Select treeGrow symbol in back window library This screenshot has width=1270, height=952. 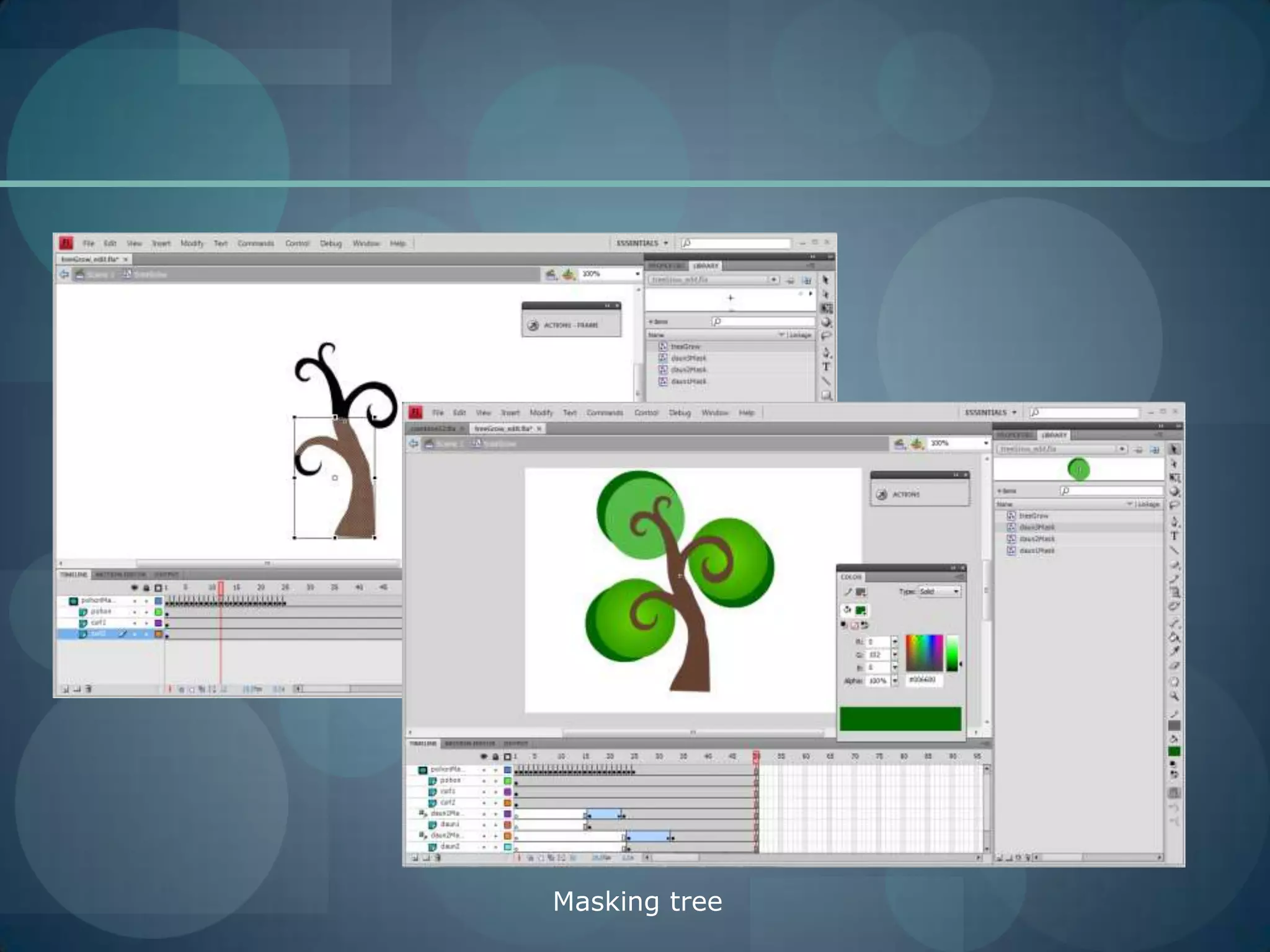click(685, 346)
